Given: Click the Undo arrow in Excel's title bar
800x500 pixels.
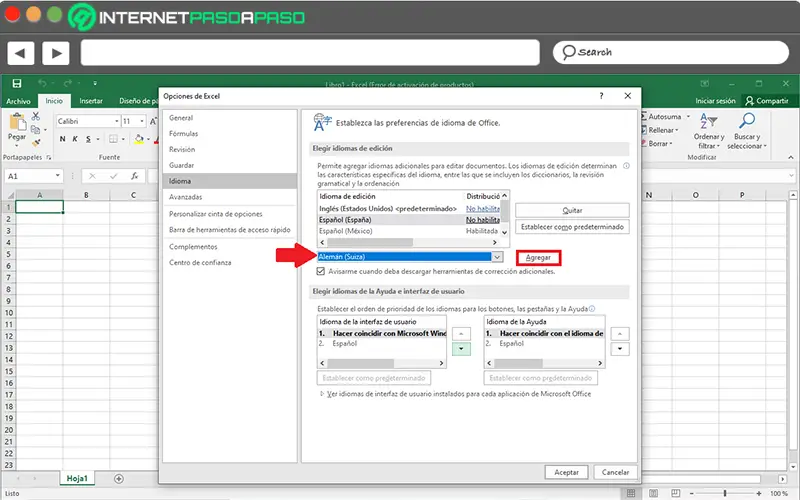Looking at the screenshot, I should click(42, 83).
